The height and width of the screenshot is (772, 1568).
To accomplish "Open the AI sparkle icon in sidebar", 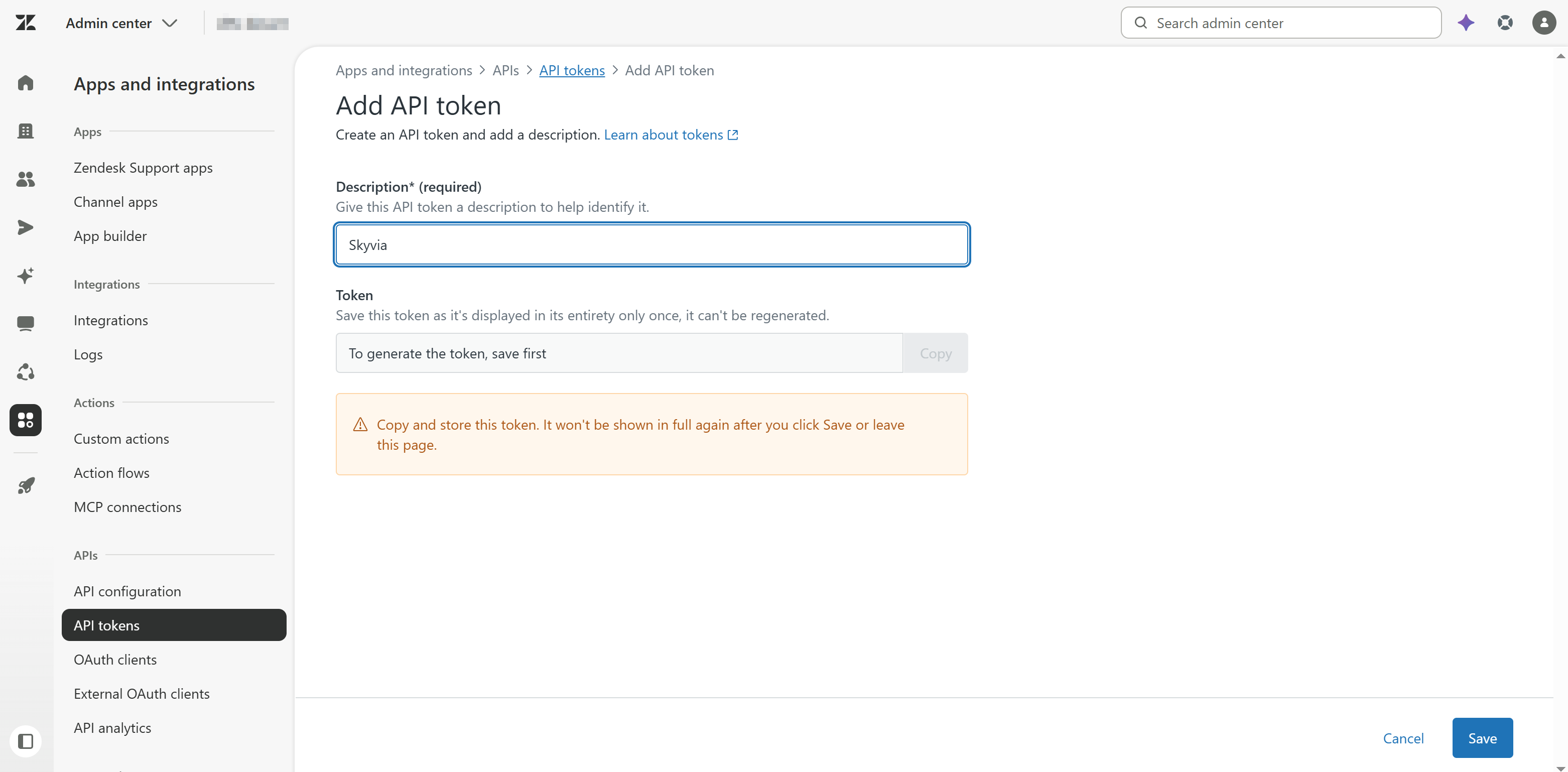I will point(26,275).
